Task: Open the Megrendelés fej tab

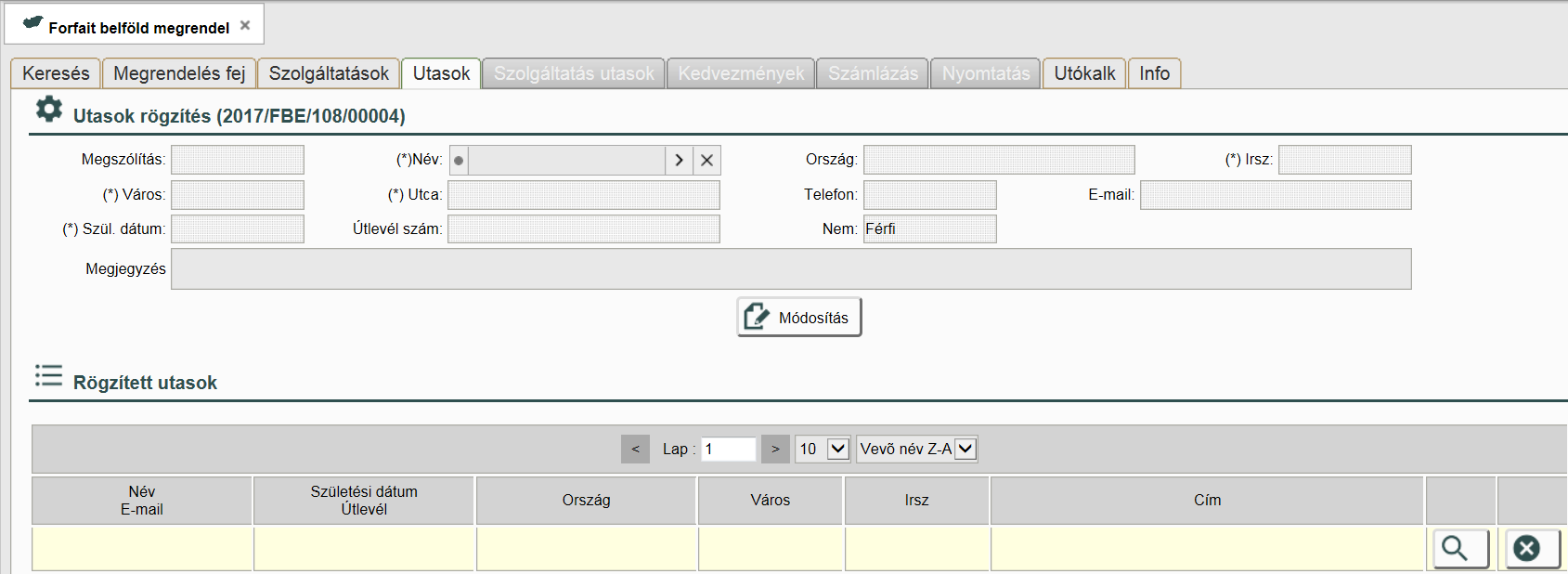Action: coord(179,73)
